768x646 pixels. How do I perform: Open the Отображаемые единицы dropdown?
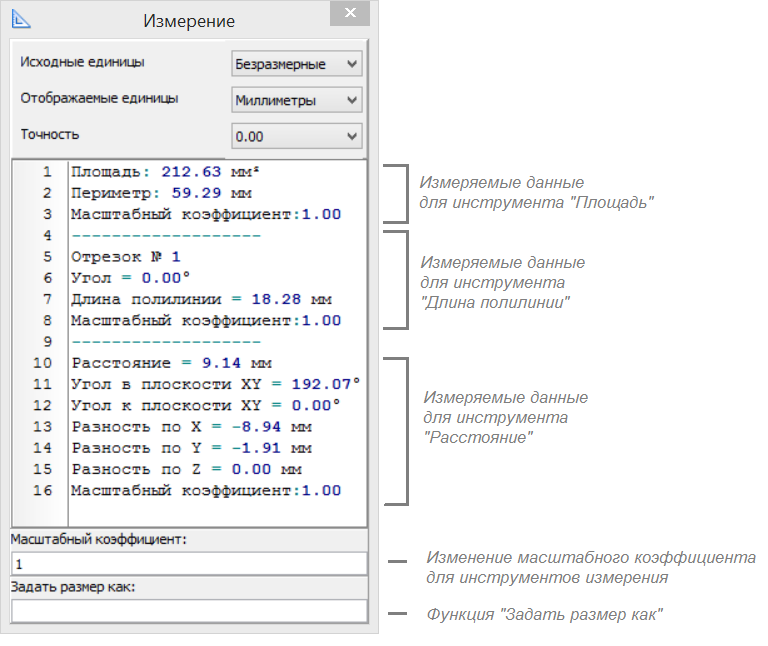[x=297, y=100]
